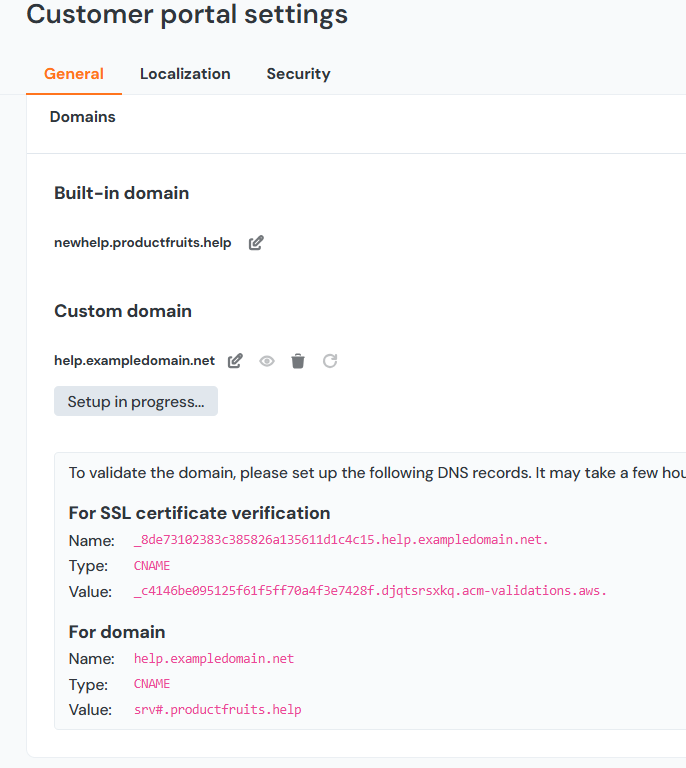Click the newhelp.productfruits.help domain text

click(x=143, y=243)
